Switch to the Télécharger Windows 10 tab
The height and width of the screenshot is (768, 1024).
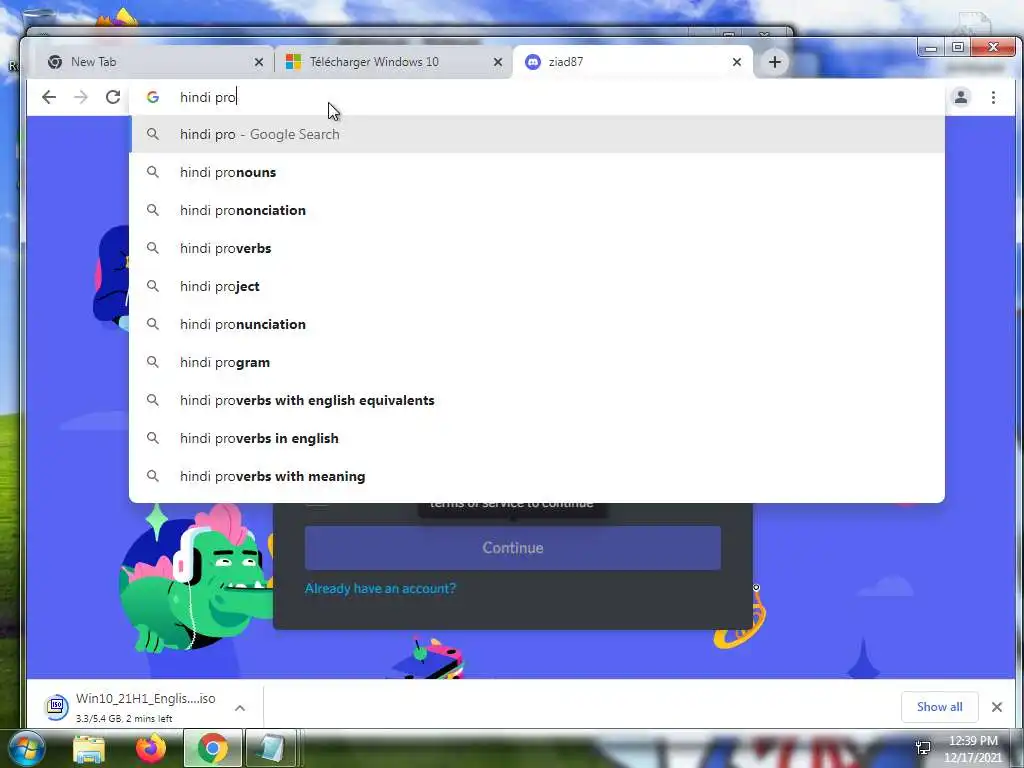[x=393, y=62]
